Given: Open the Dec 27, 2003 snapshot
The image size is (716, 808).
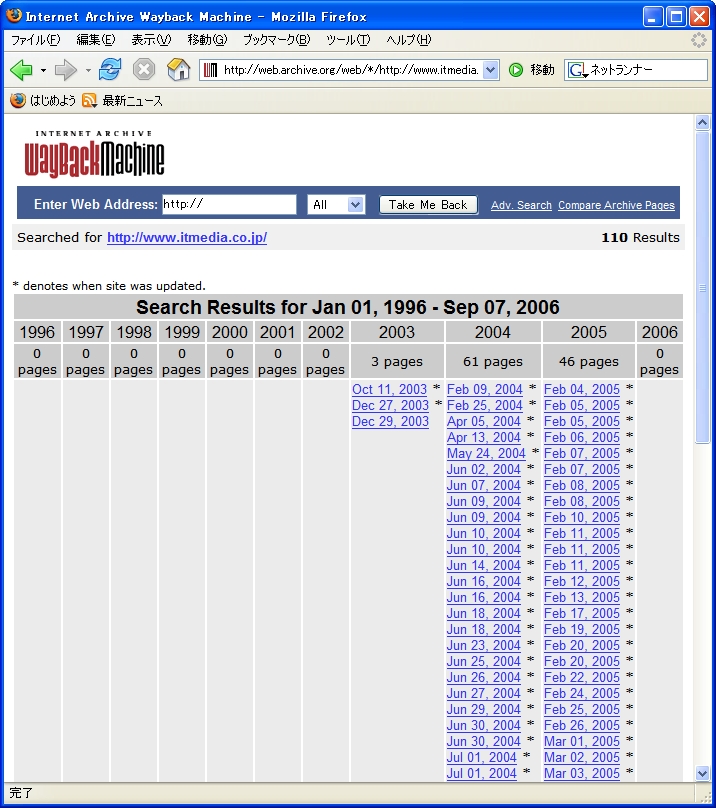Looking at the screenshot, I should coord(390,406).
